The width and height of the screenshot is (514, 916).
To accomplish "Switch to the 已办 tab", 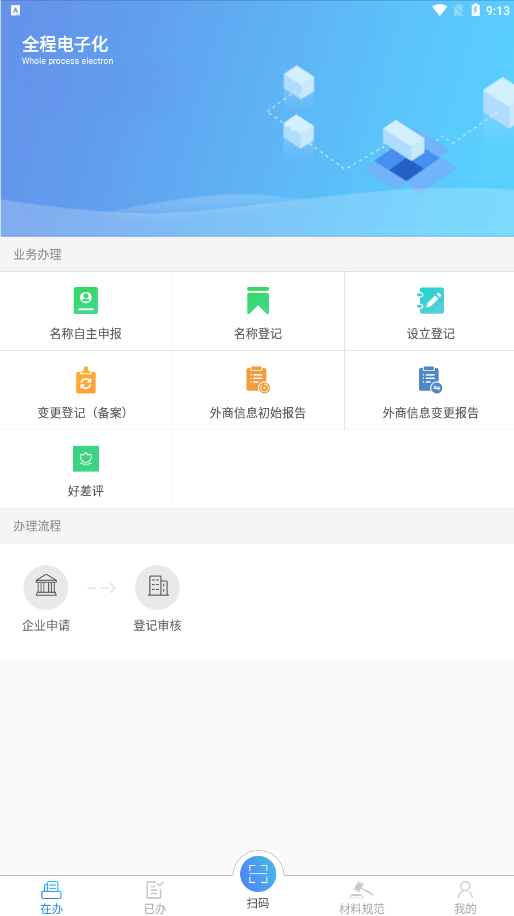I will pos(155,897).
